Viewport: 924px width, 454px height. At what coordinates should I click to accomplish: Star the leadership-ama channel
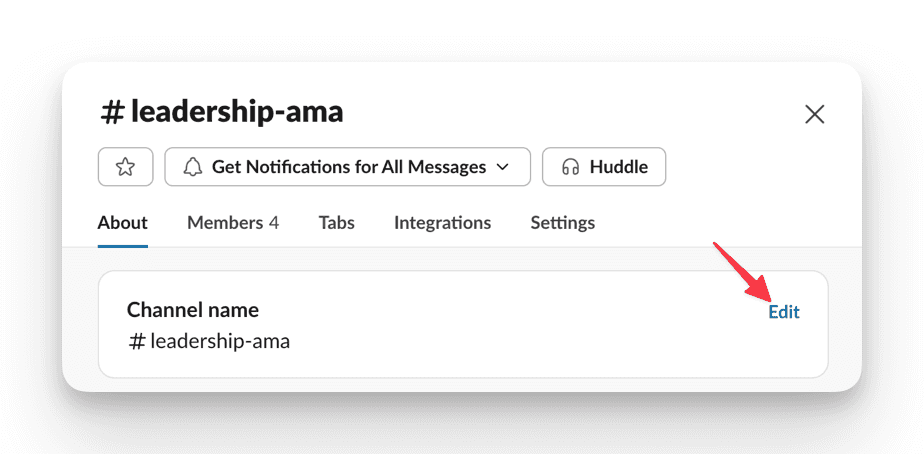click(x=126, y=167)
